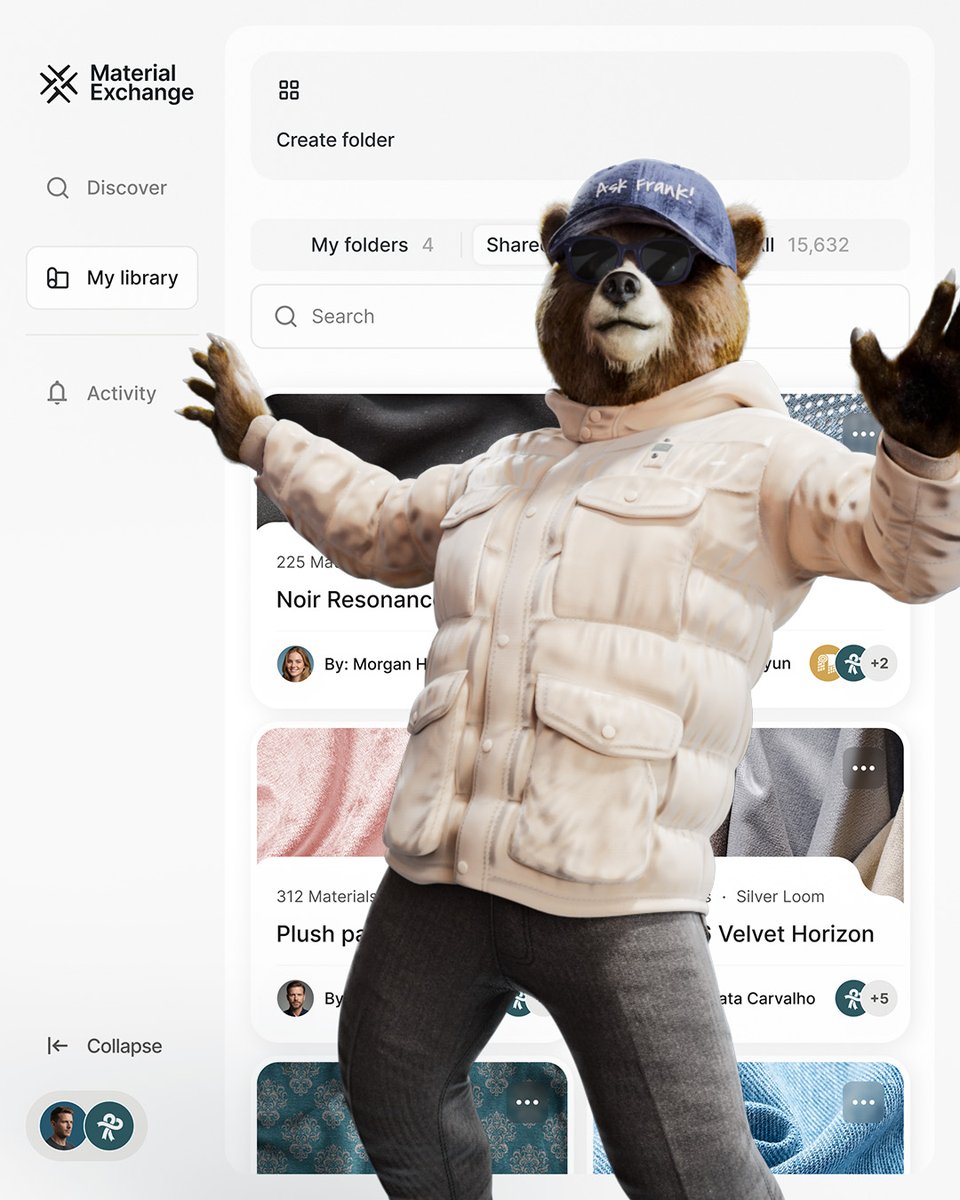The width and height of the screenshot is (960, 1200).
Task: Click the search magnifier icon in field
Action: click(x=286, y=316)
